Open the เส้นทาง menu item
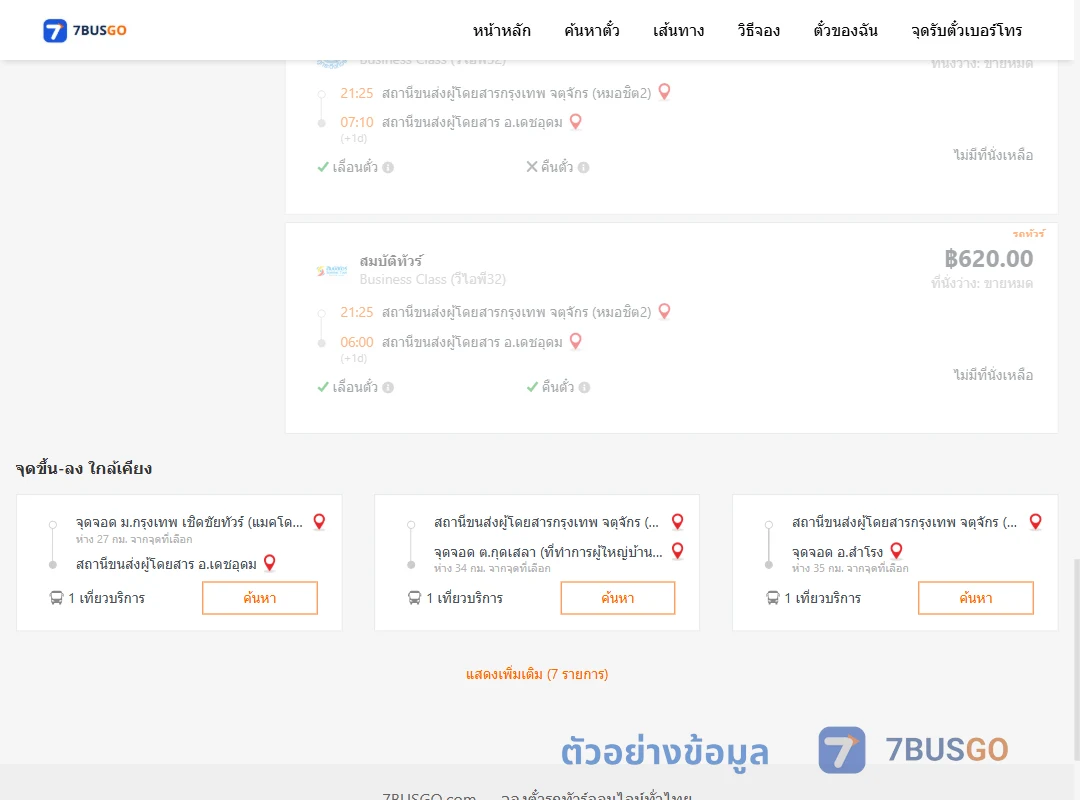The height and width of the screenshot is (800, 1080). [x=678, y=30]
